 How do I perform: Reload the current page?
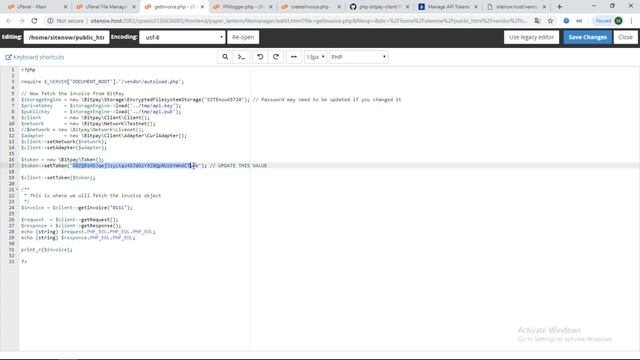coord(34,21)
